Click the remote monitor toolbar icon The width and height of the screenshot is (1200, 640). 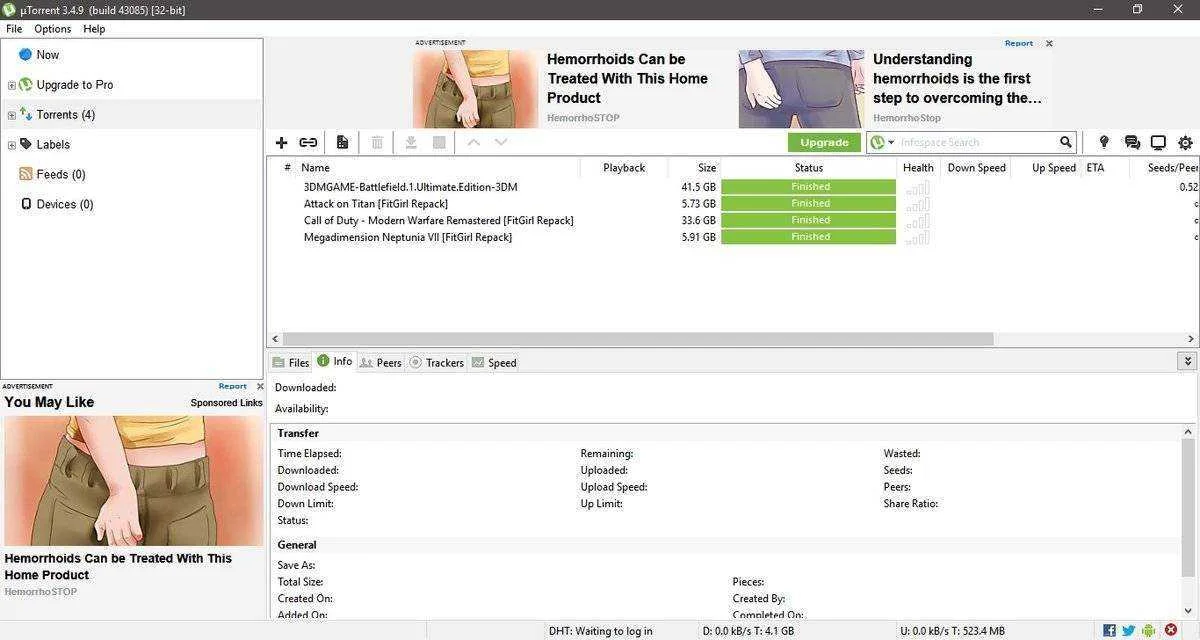pyautogui.click(x=1158, y=143)
